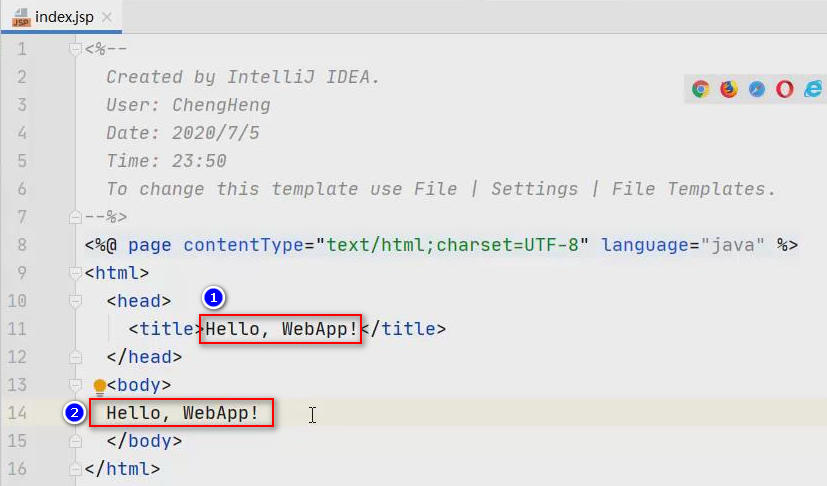Collapse the comment block at line 1

[x=74, y=49]
